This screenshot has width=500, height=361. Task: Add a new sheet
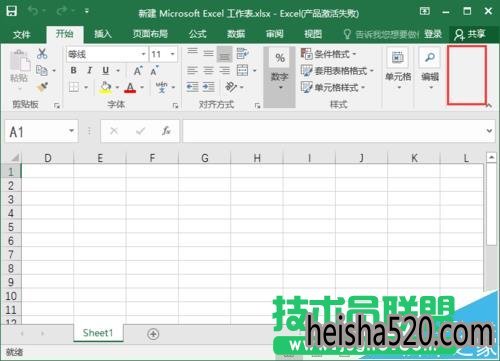(x=153, y=334)
